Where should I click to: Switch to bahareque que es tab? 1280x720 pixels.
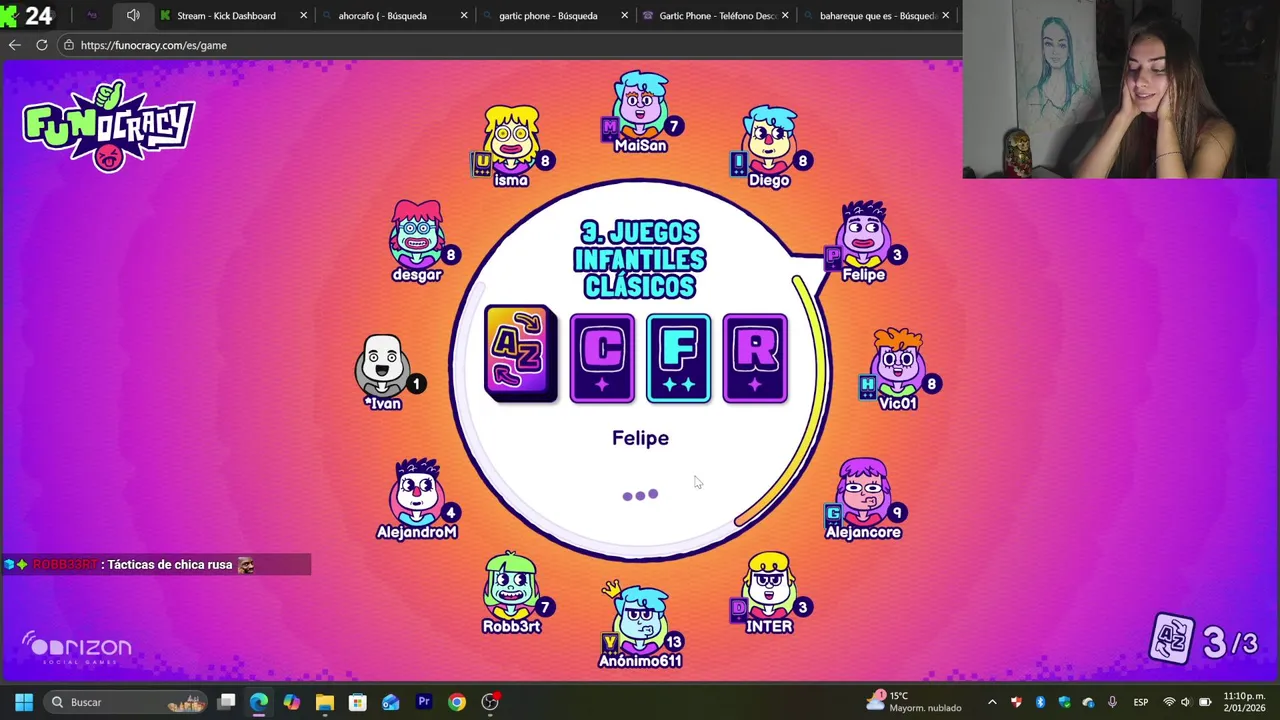pyautogui.click(x=877, y=15)
